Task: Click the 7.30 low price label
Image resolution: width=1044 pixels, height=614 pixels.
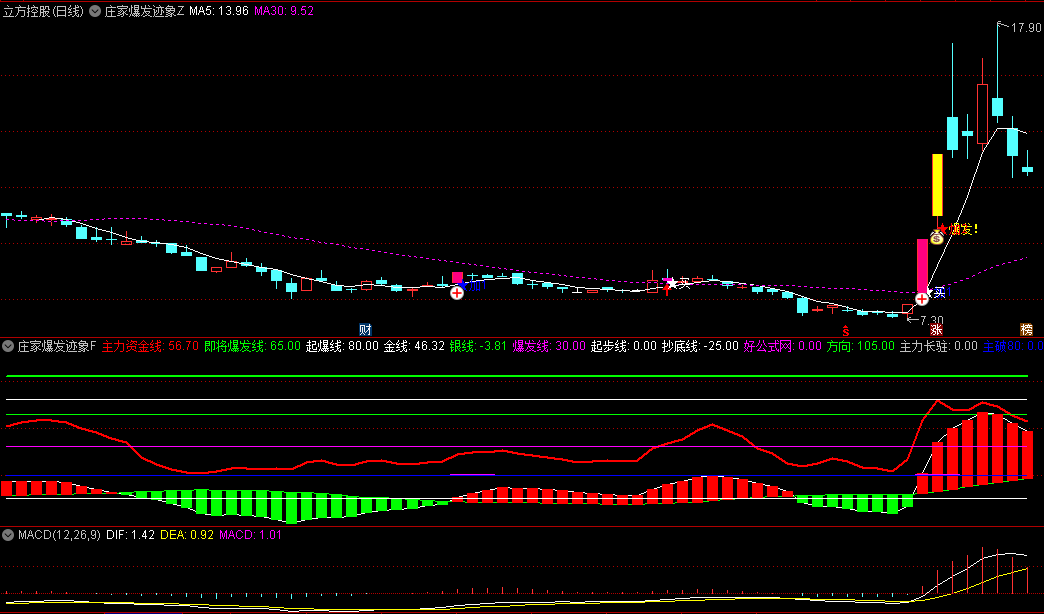Action: click(x=931, y=320)
